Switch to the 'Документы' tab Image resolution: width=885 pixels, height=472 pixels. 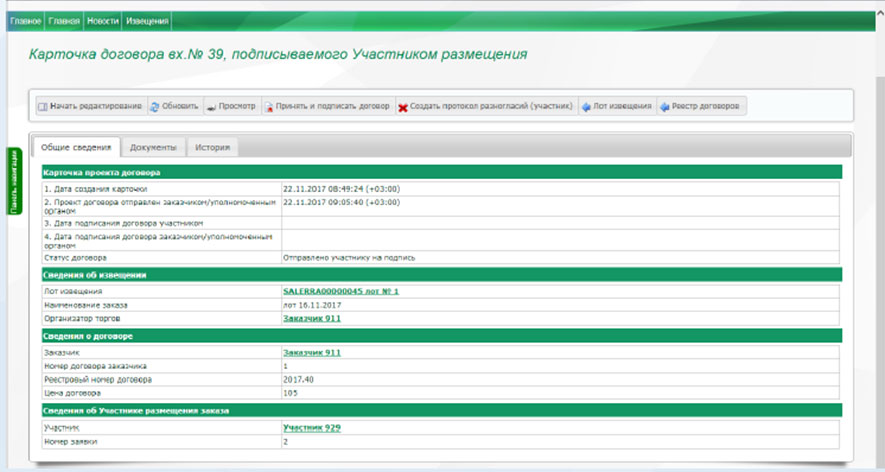click(x=153, y=147)
